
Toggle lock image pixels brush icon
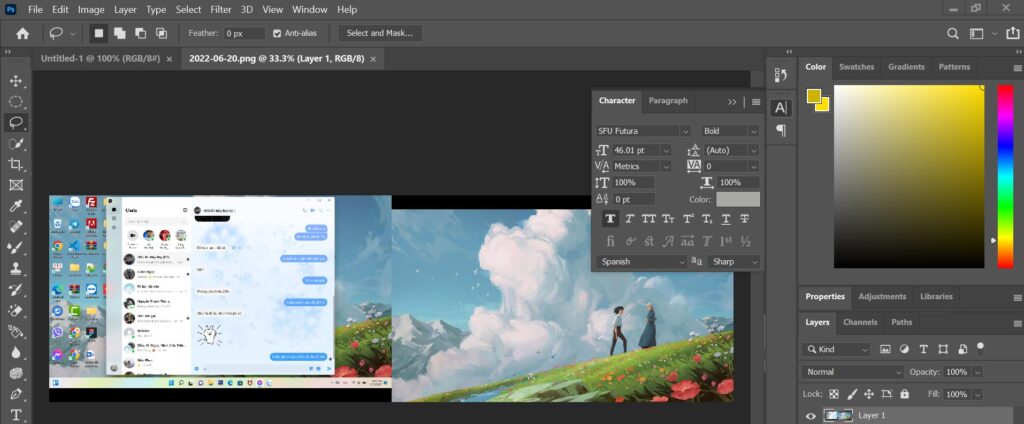click(x=852, y=394)
